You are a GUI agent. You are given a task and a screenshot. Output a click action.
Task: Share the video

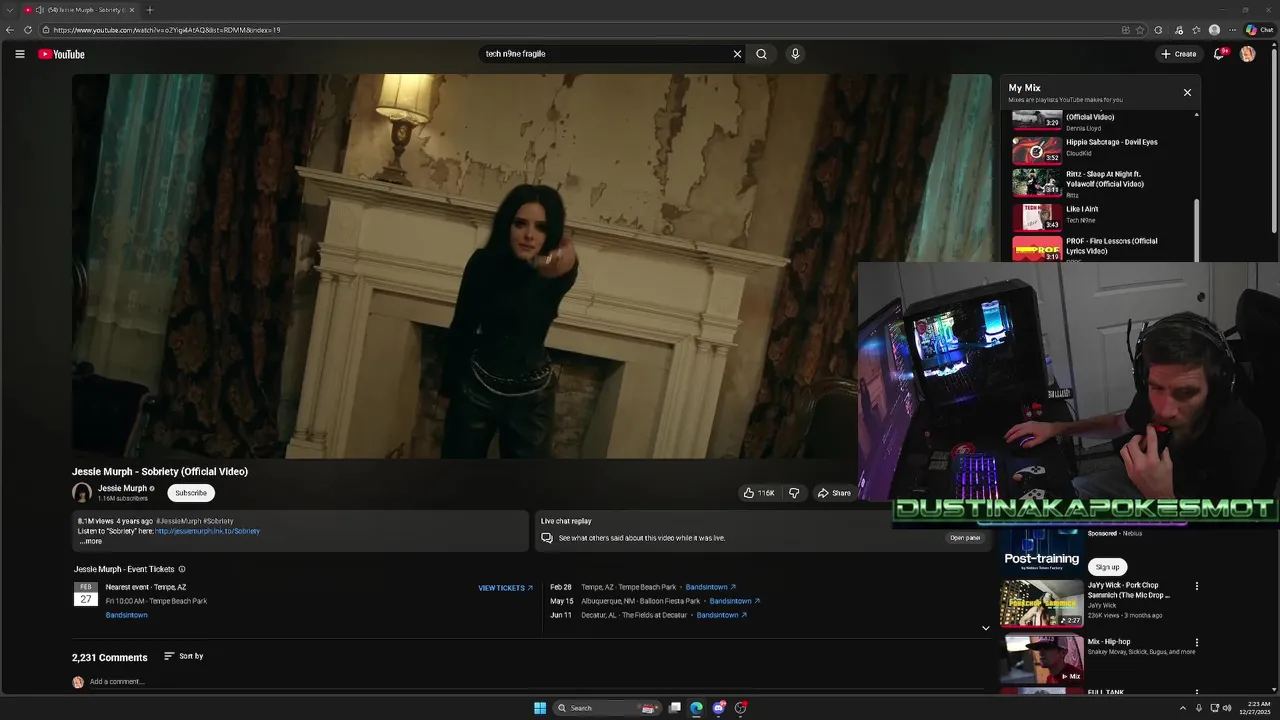(834, 493)
